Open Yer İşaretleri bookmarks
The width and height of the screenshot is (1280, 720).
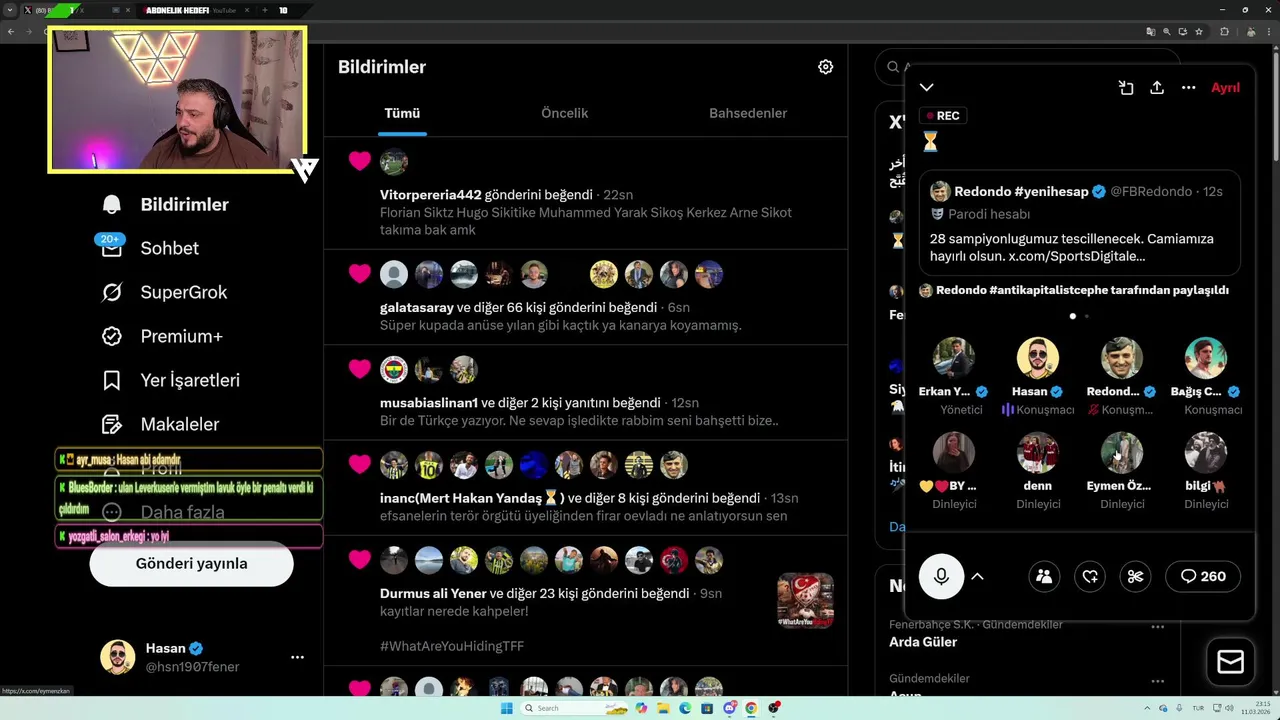[x=171, y=380]
